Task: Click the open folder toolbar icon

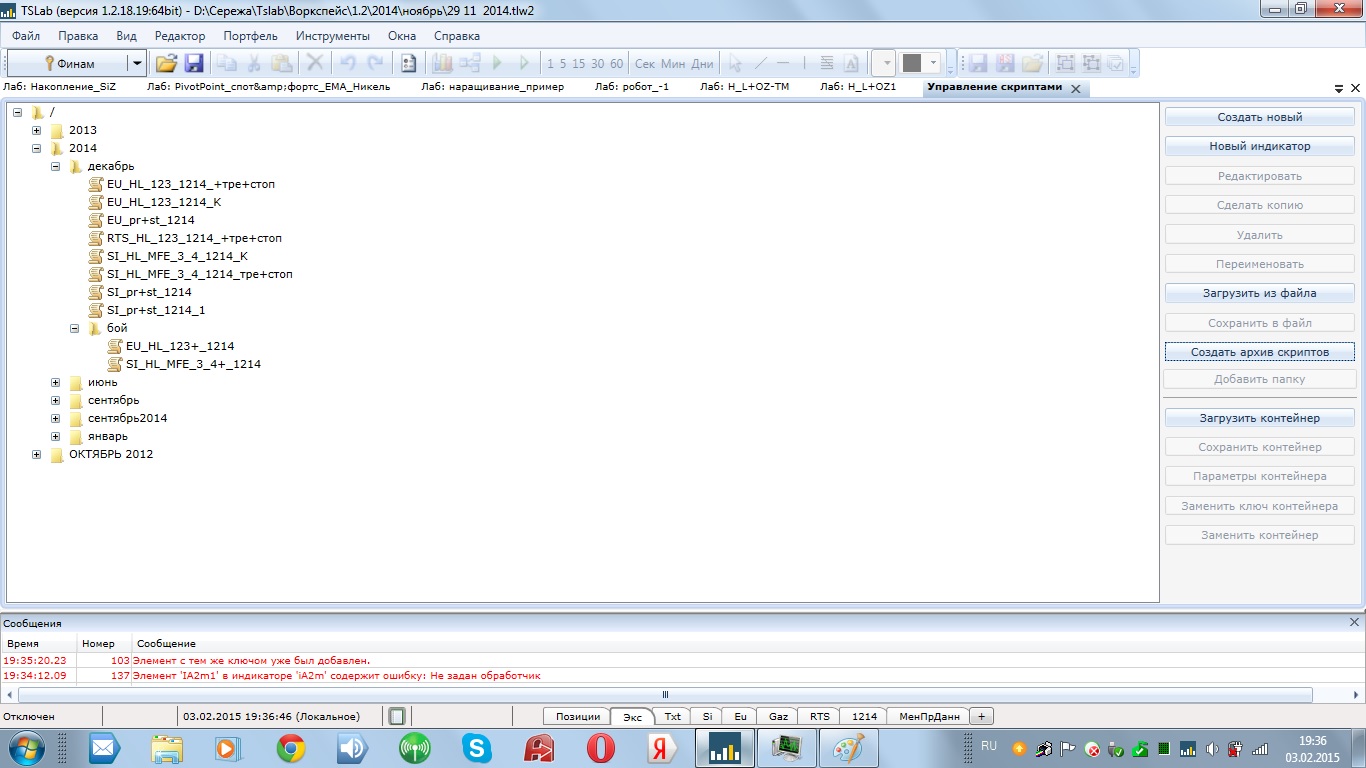Action: point(166,63)
